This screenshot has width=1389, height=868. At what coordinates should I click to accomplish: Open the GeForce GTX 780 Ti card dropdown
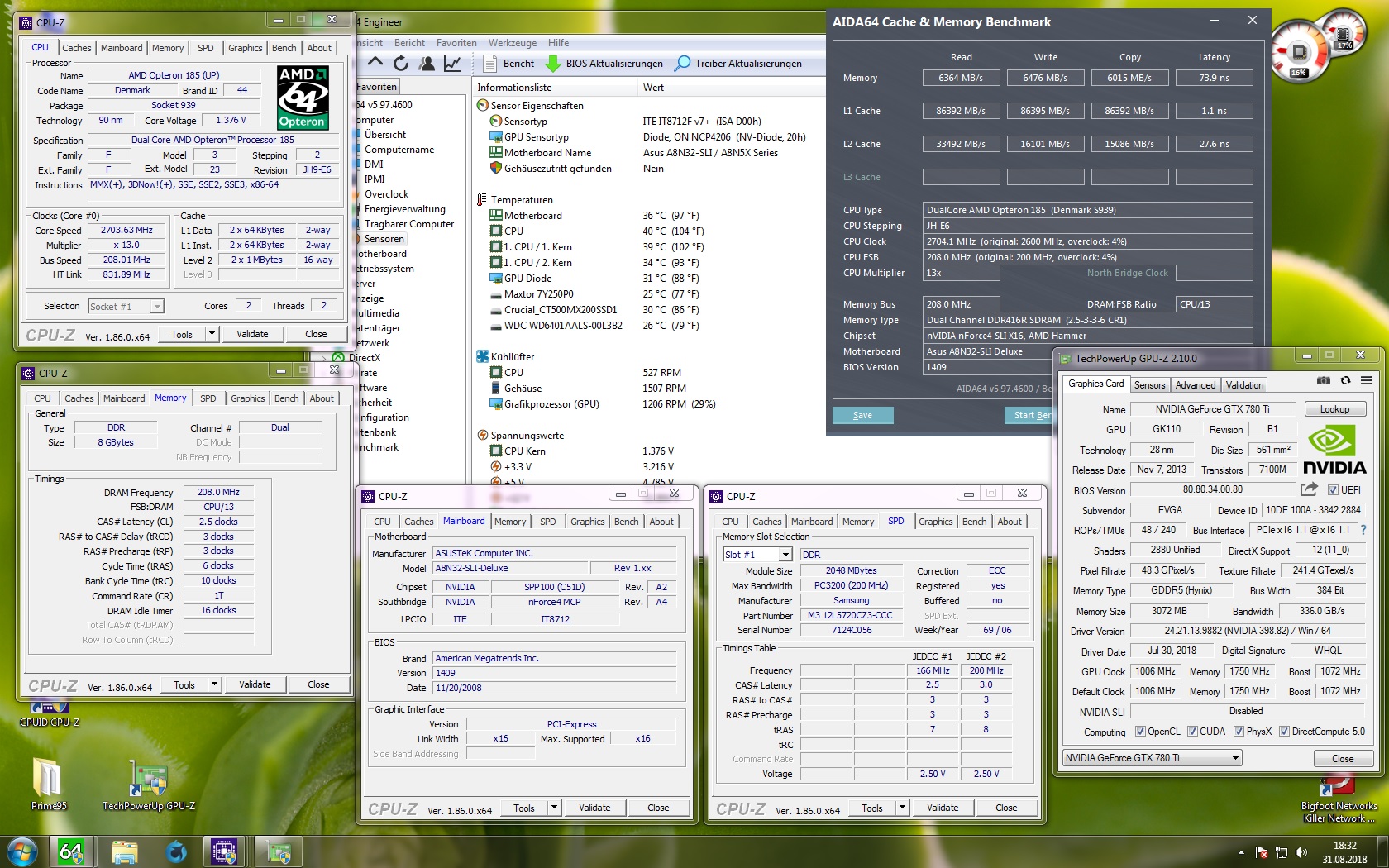click(1234, 757)
